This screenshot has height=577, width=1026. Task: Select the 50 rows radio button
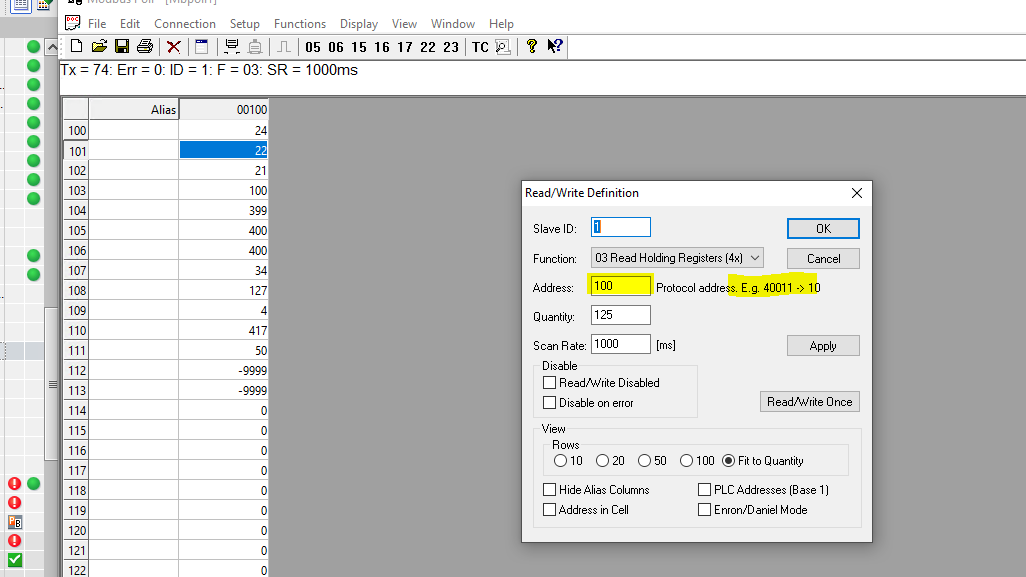(x=644, y=461)
